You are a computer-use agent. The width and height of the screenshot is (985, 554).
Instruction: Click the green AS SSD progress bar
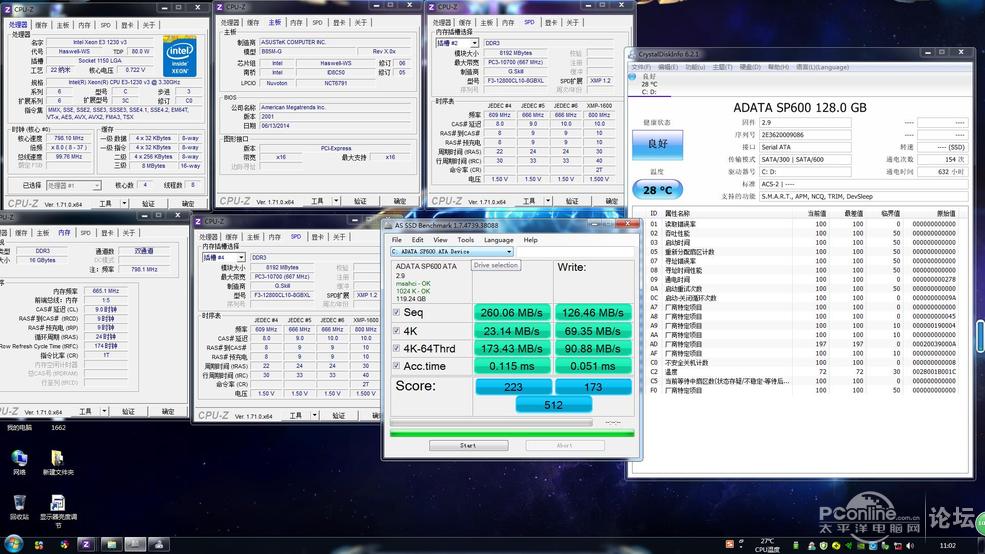pyautogui.click(x=512, y=433)
